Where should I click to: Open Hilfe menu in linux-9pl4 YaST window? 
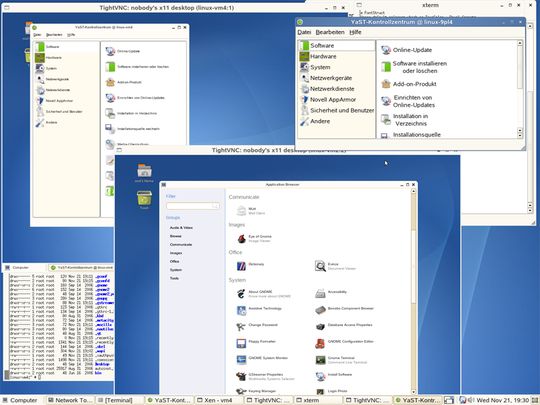point(355,32)
